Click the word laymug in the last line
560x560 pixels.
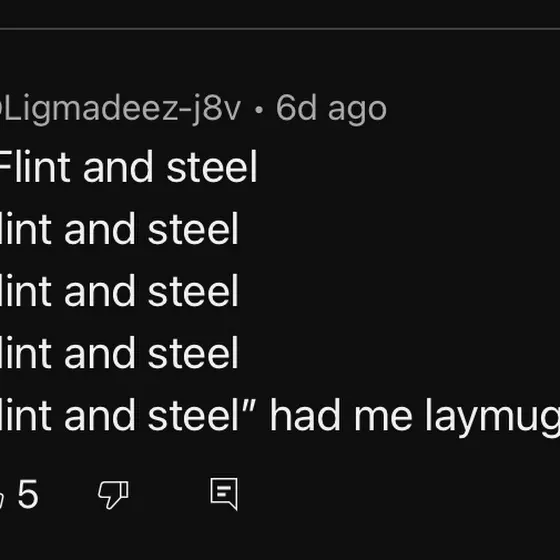492,418
